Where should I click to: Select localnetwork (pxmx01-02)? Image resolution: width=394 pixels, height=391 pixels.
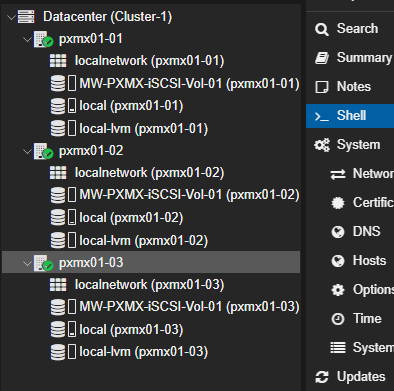(x=149, y=173)
